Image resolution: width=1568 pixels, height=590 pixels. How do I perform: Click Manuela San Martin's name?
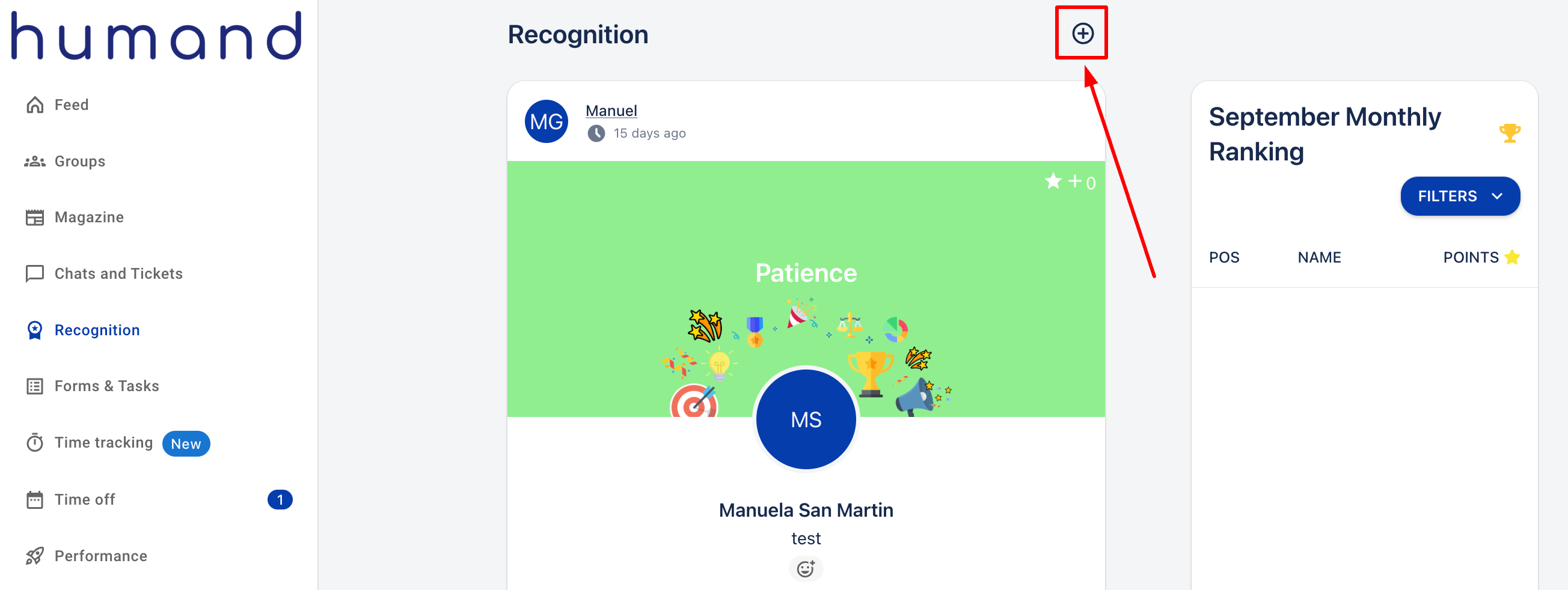[805, 509]
